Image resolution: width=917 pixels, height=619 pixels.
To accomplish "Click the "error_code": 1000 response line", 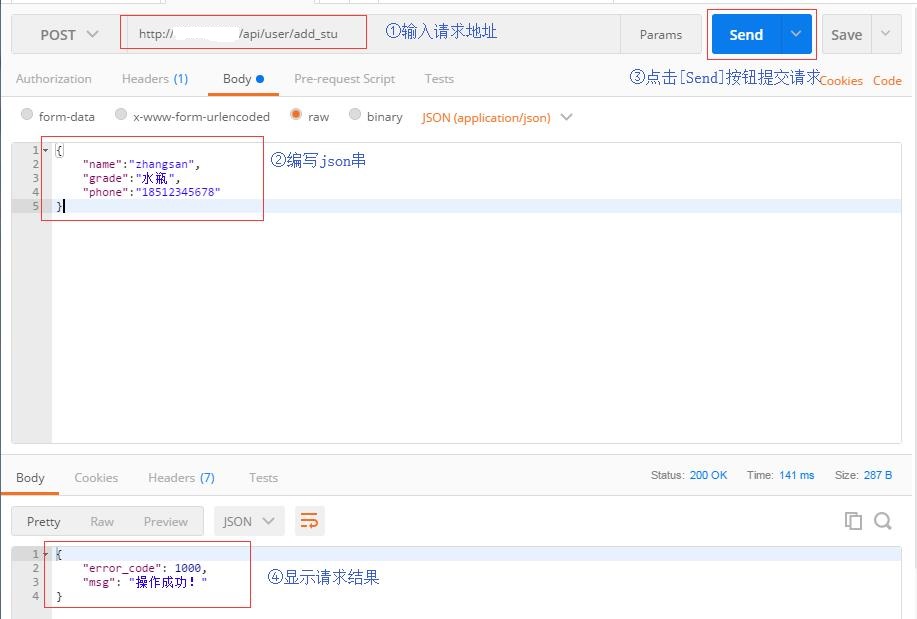I will click(x=145, y=568).
